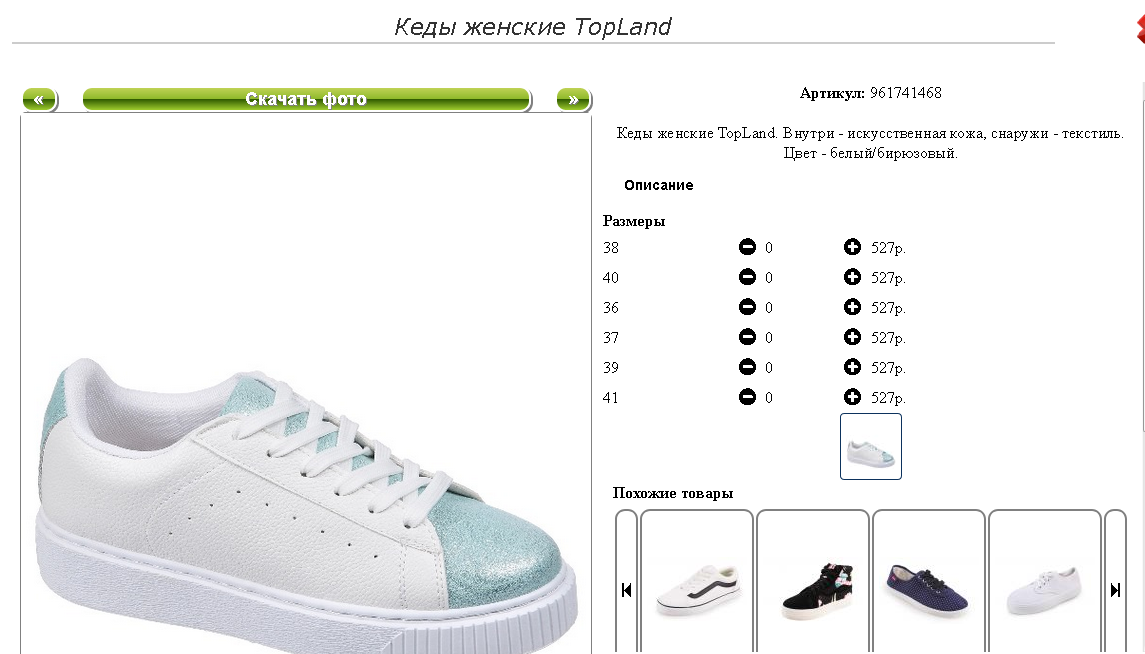Select the white-turquoise sneaker thumbnail

click(870, 447)
